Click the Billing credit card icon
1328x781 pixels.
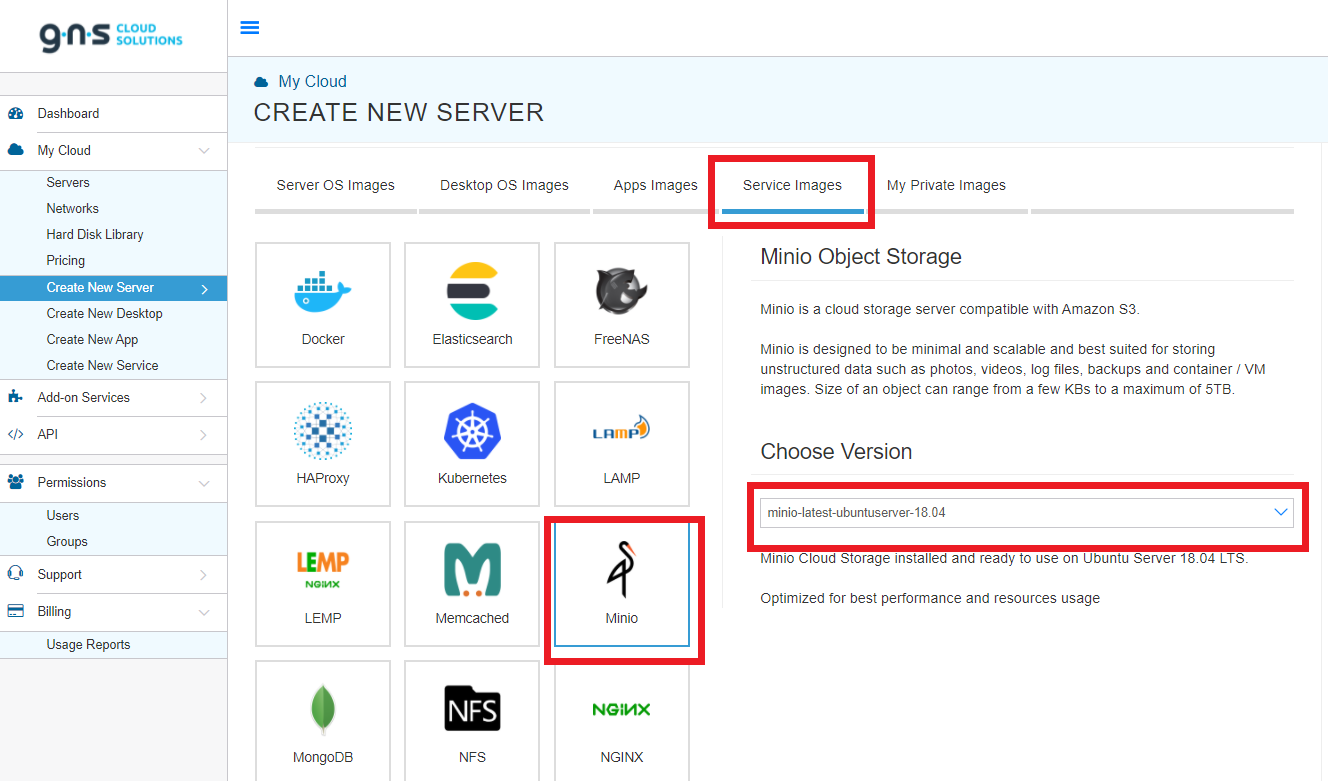(x=15, y=611)
